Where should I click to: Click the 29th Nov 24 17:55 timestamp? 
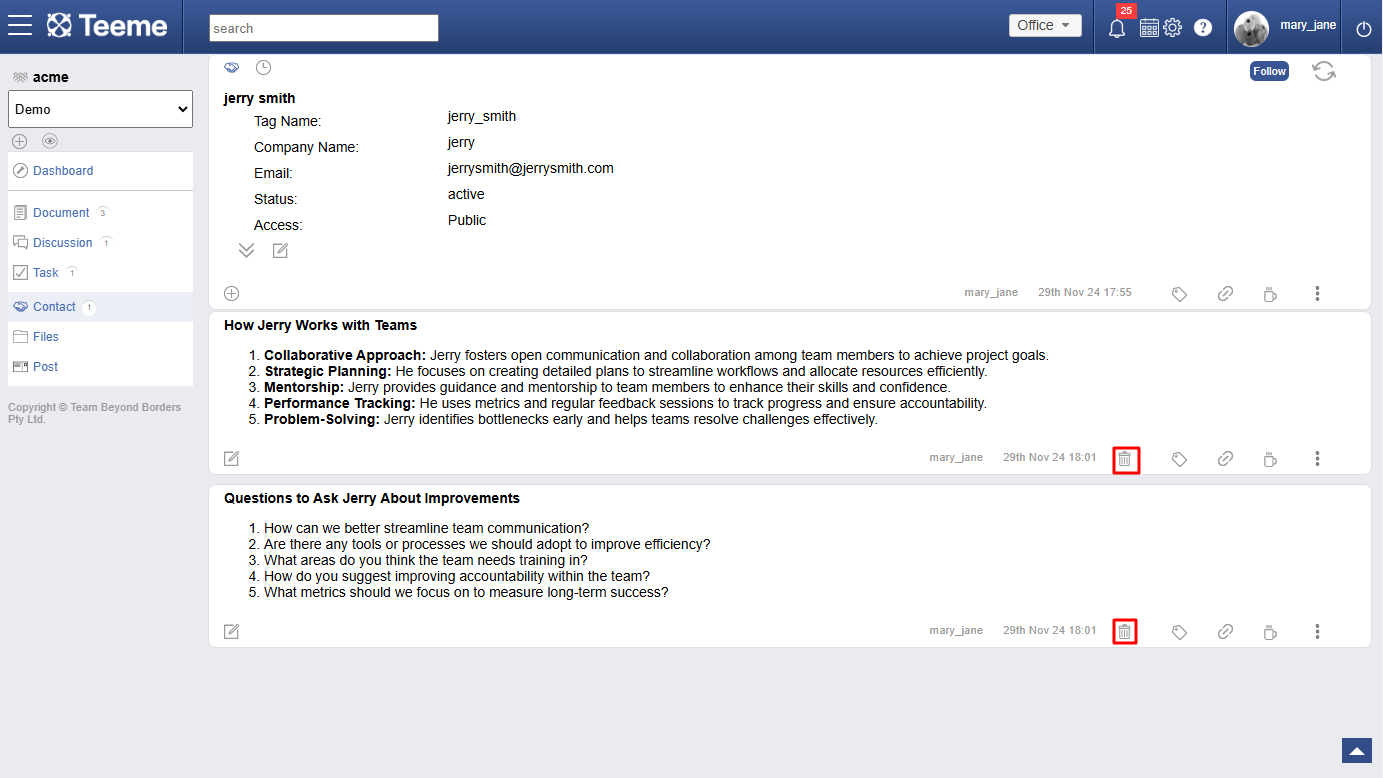[1085, 292]
